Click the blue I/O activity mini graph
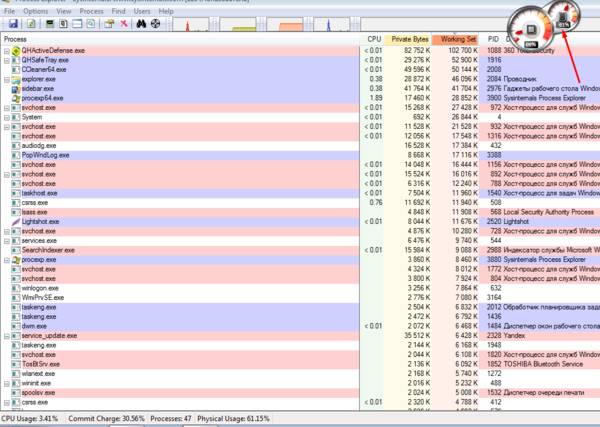This screenshot has width=600, height=427. tap(331, 24)
